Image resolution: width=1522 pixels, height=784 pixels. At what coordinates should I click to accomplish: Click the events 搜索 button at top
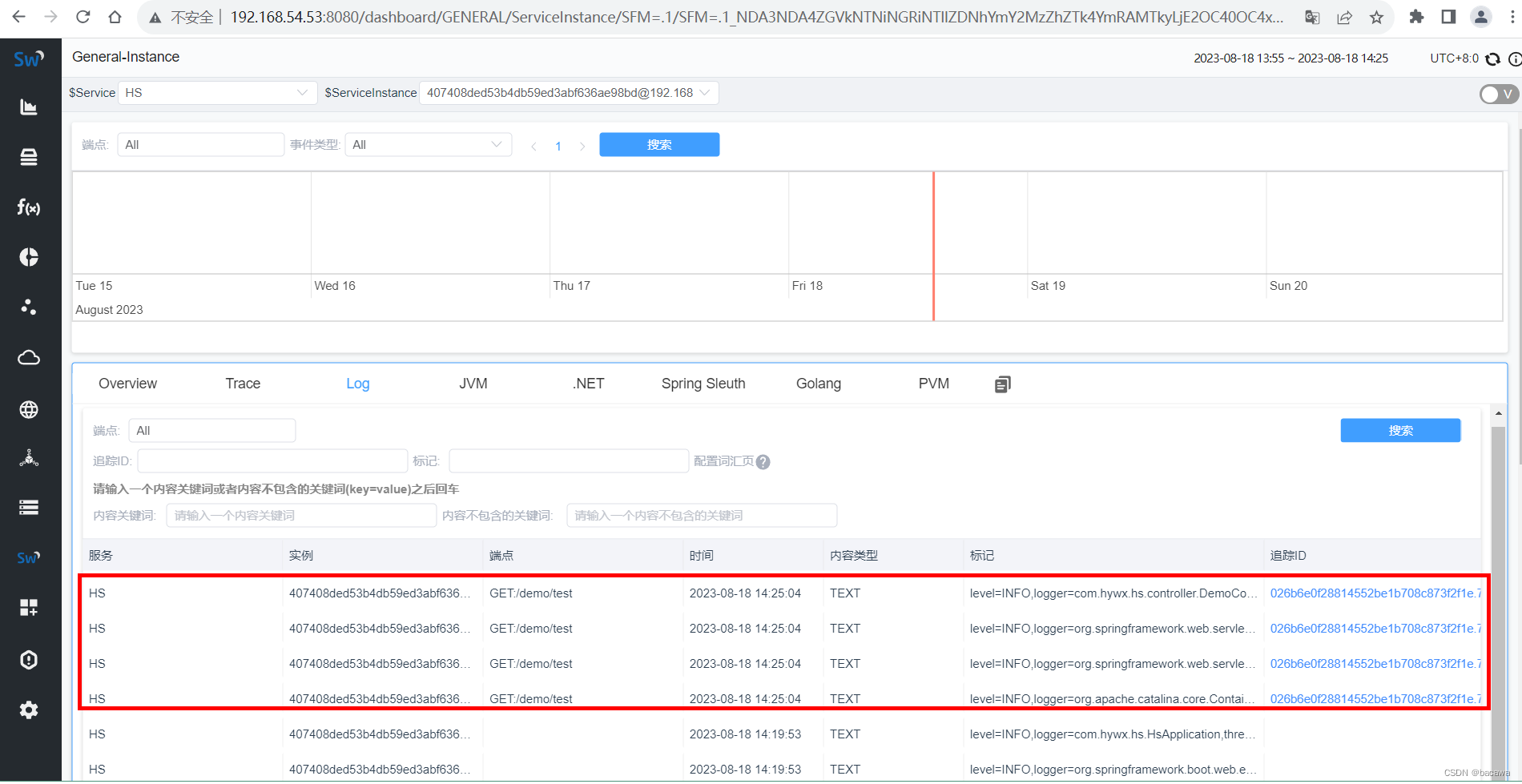(659, 145)
